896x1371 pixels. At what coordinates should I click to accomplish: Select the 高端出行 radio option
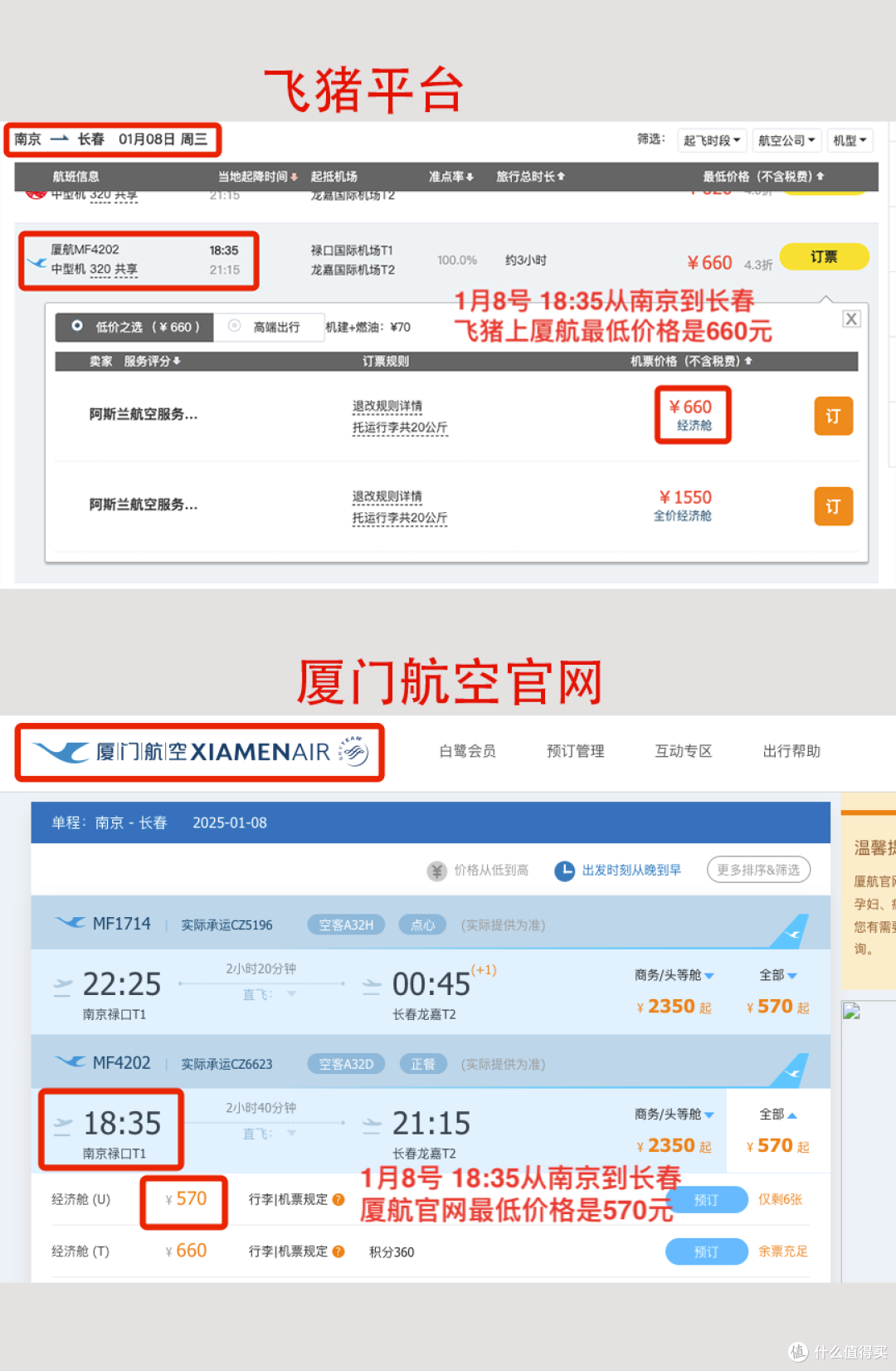click(267, 327)
